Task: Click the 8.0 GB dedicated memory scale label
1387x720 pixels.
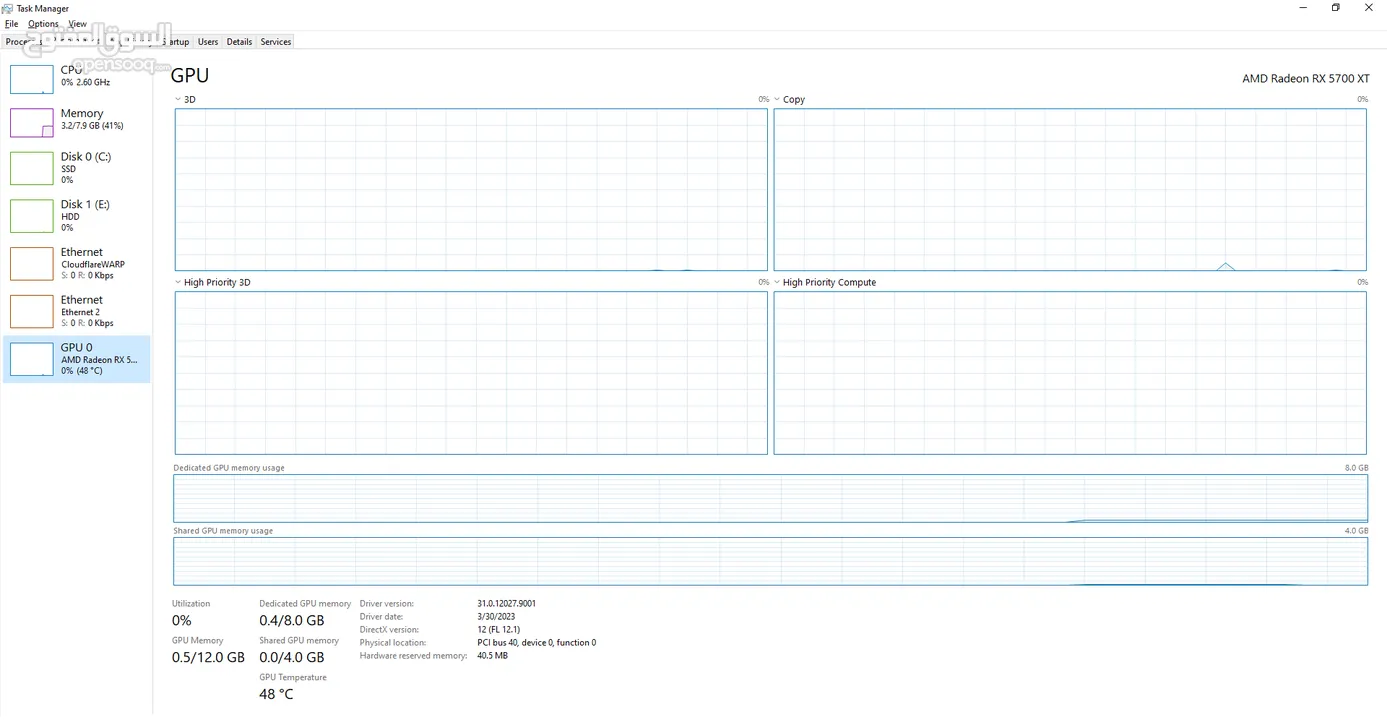Action: coord(1356,468)
